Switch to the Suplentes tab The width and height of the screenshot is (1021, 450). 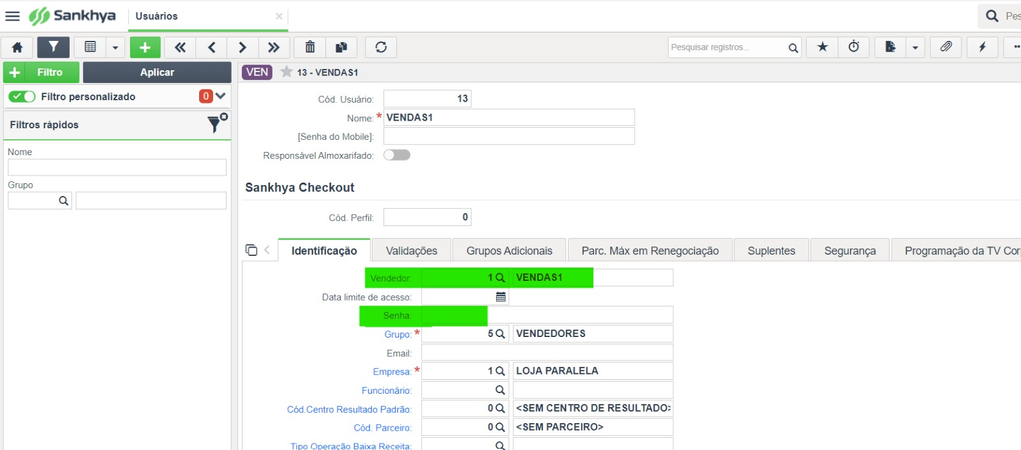[771, 251]
